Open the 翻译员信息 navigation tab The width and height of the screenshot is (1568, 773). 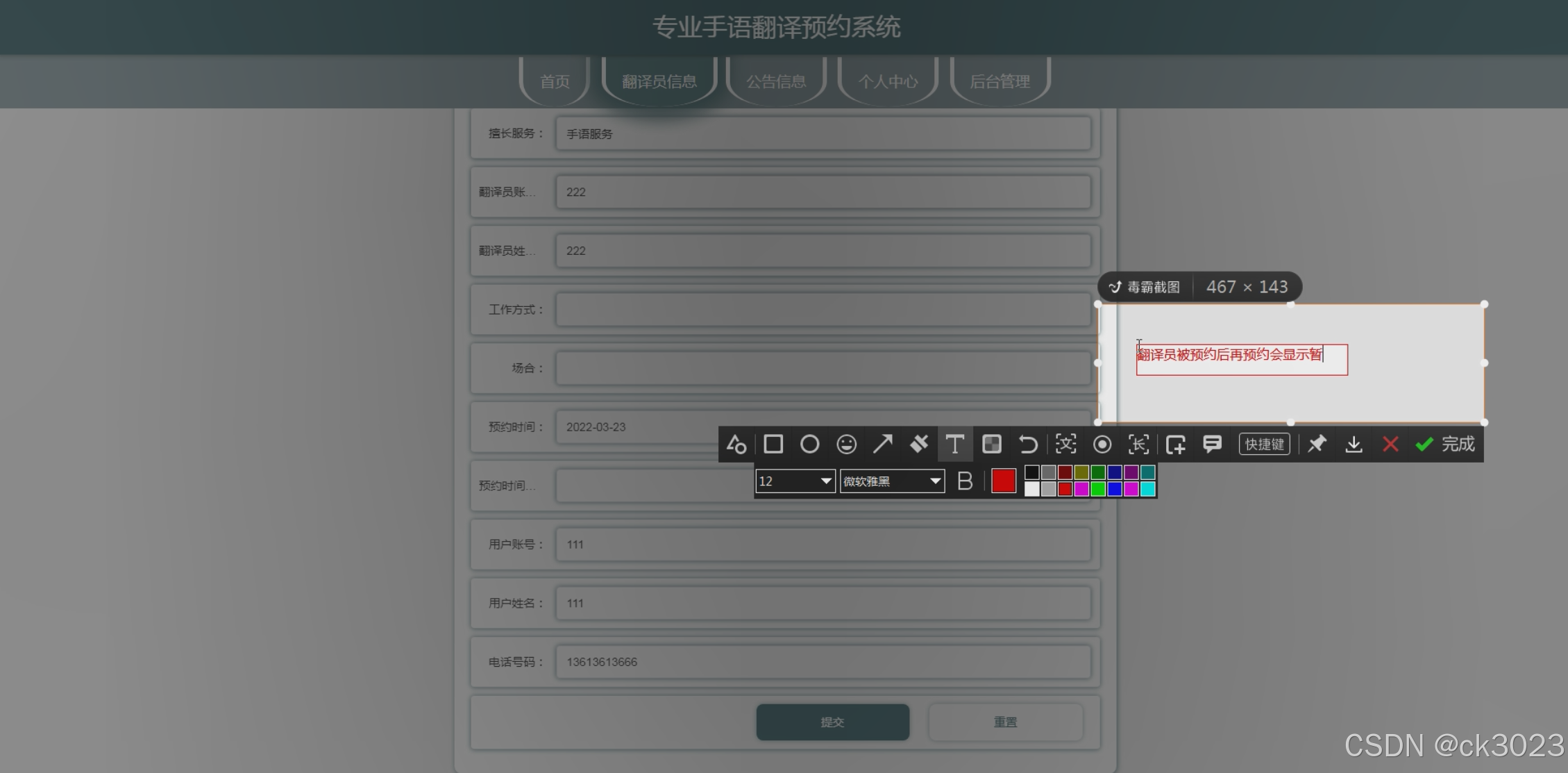coord(659,82)
